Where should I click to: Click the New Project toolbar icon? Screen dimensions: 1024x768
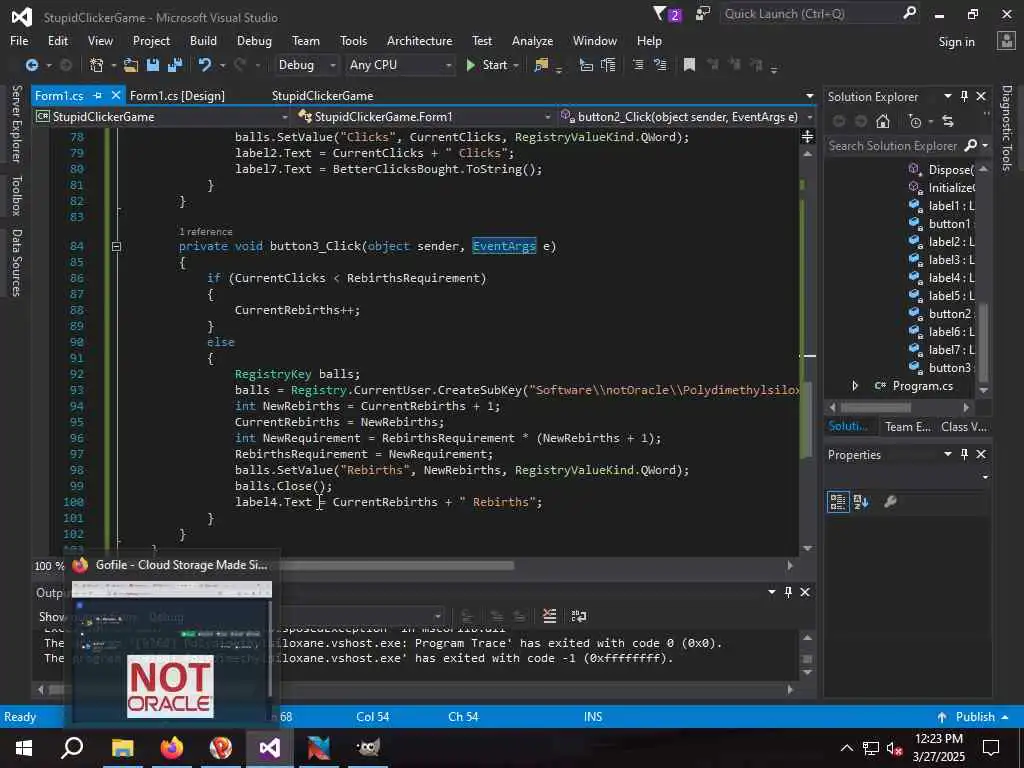pyautogui.click(x=97, y=65)
